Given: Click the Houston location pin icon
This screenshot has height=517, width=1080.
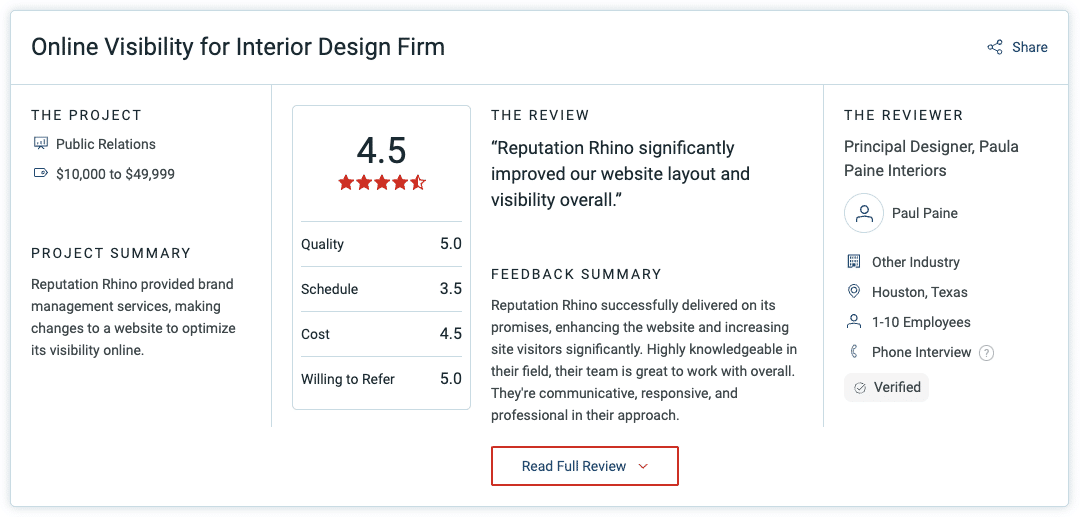Looking at the screenshot, I should (854, 292).
